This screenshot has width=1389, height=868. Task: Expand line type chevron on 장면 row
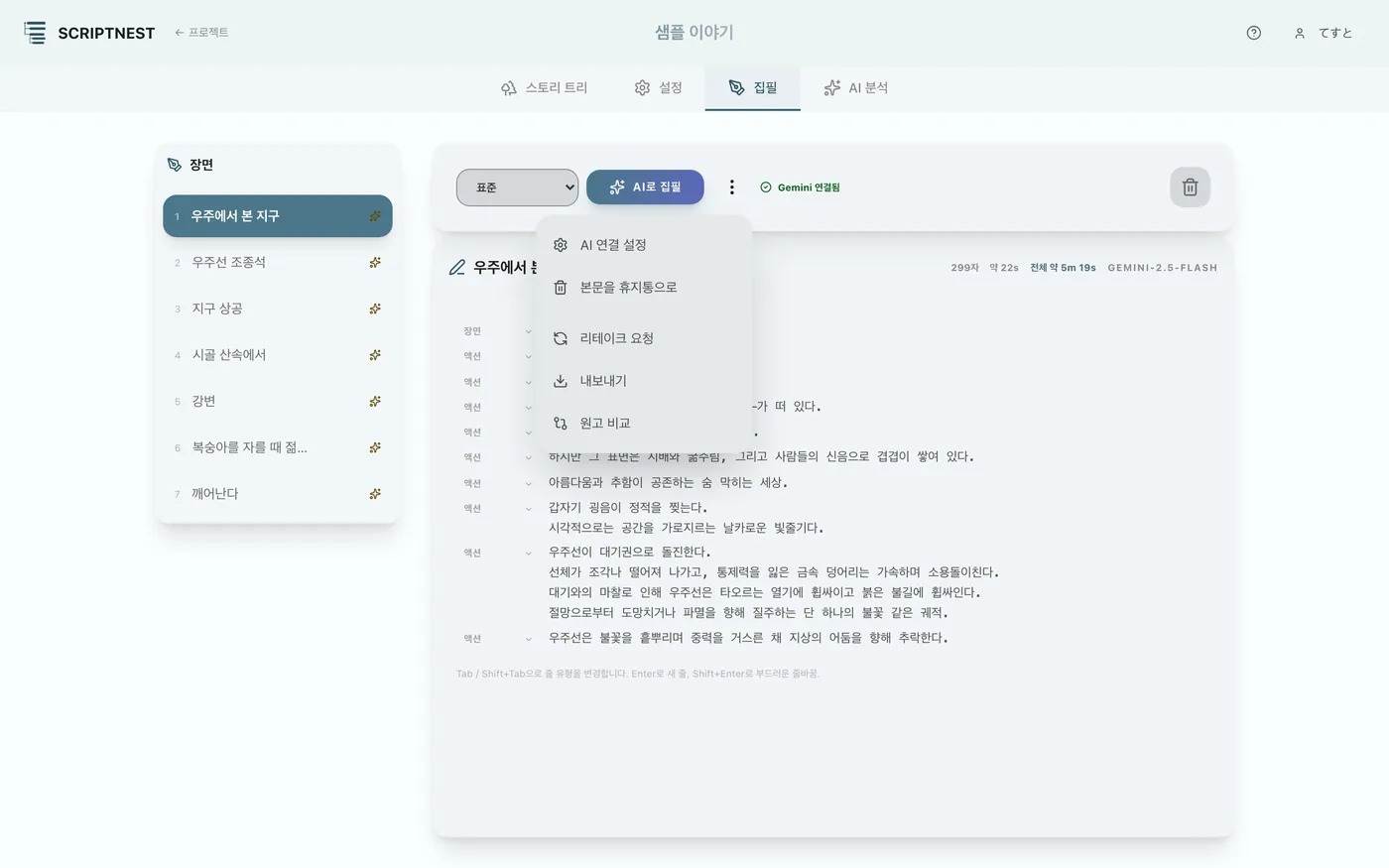point(528,331)
